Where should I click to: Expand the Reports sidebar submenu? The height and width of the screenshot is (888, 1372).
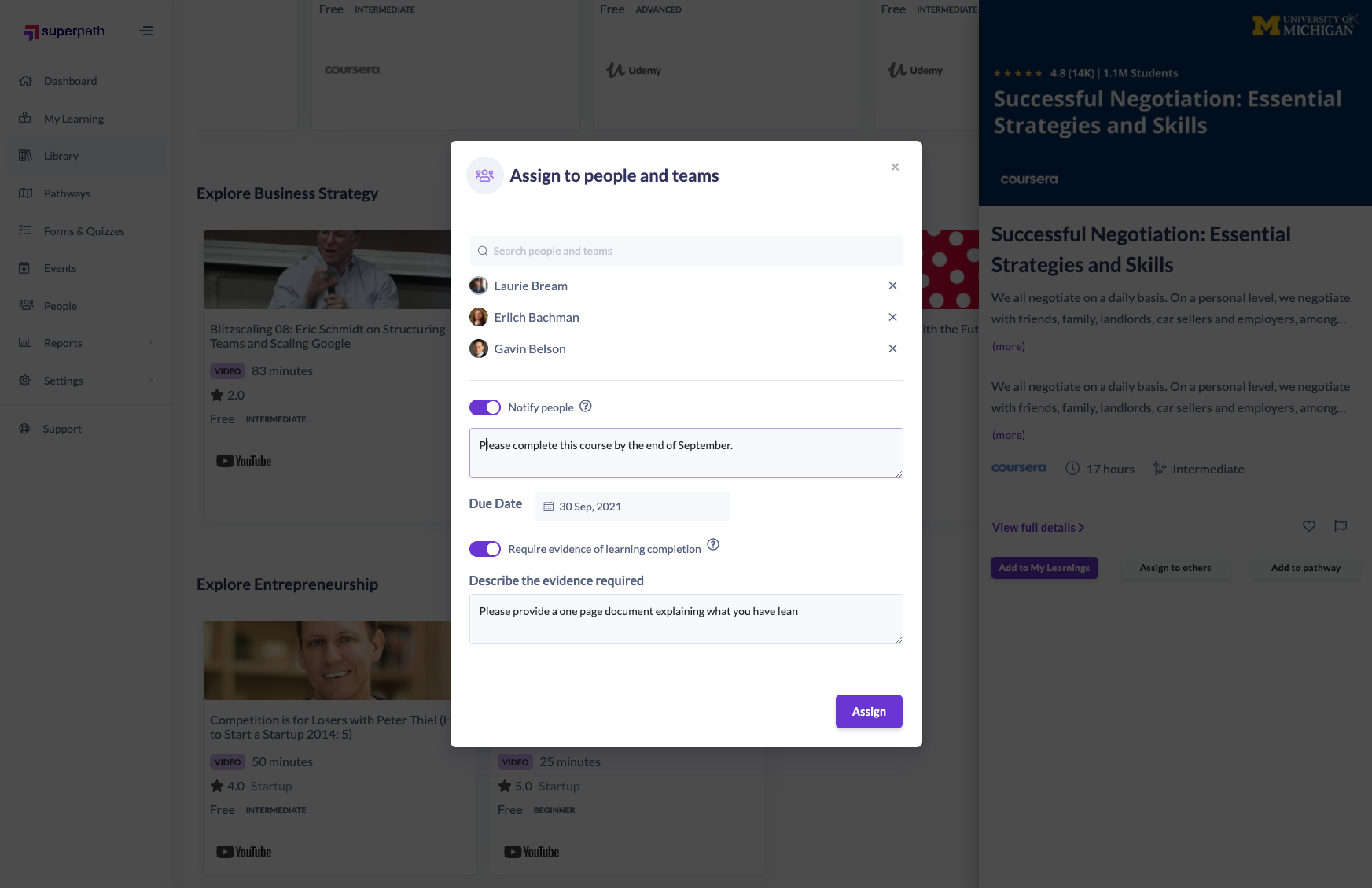150,342
